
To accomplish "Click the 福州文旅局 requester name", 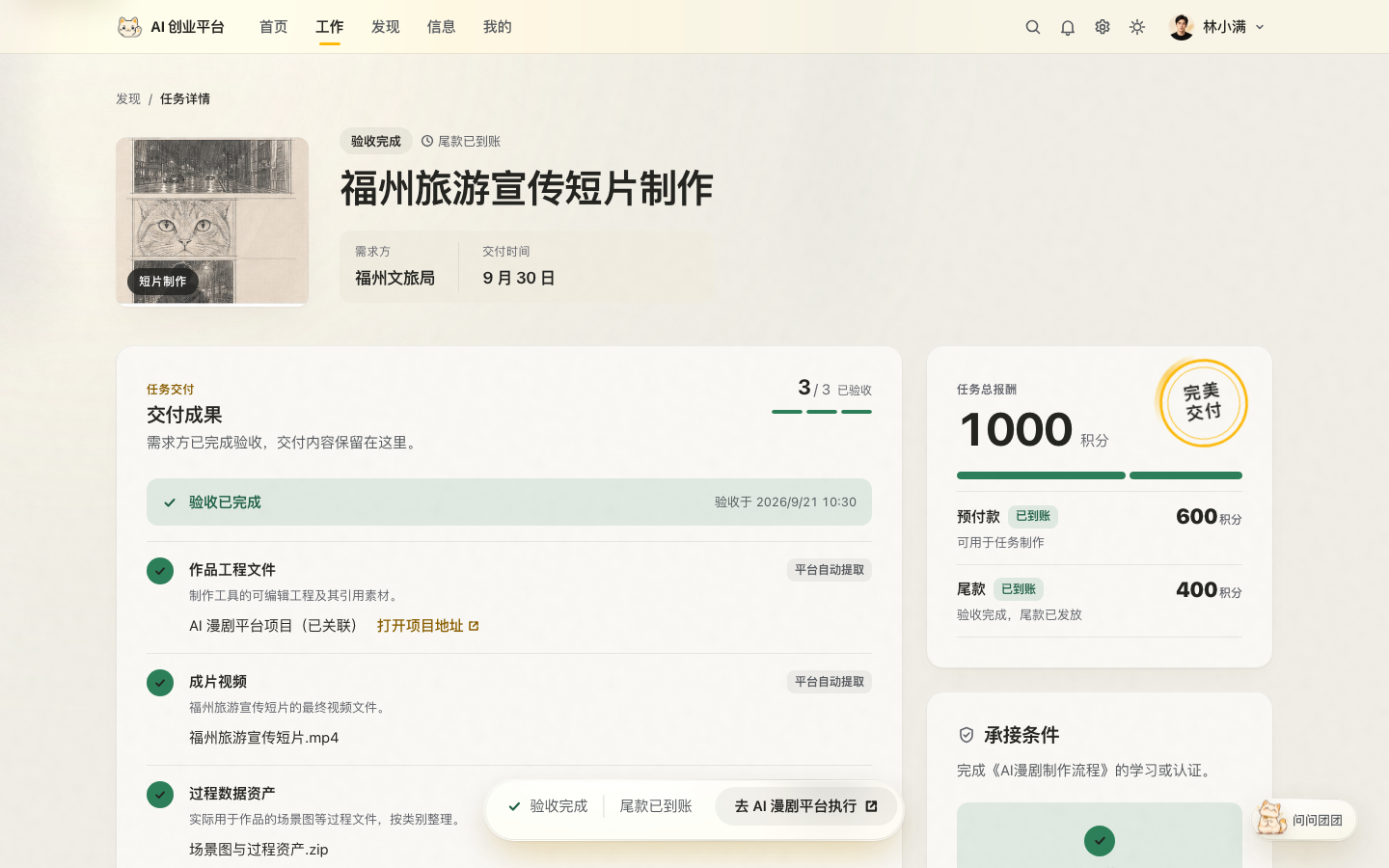I will pyautogui.click(x=395, y=278).
